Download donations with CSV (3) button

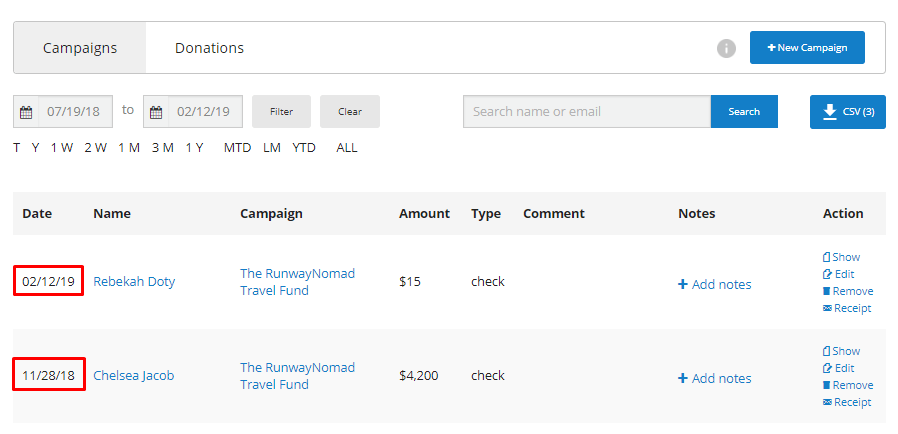pyautogui.click(x=847, y=112)
